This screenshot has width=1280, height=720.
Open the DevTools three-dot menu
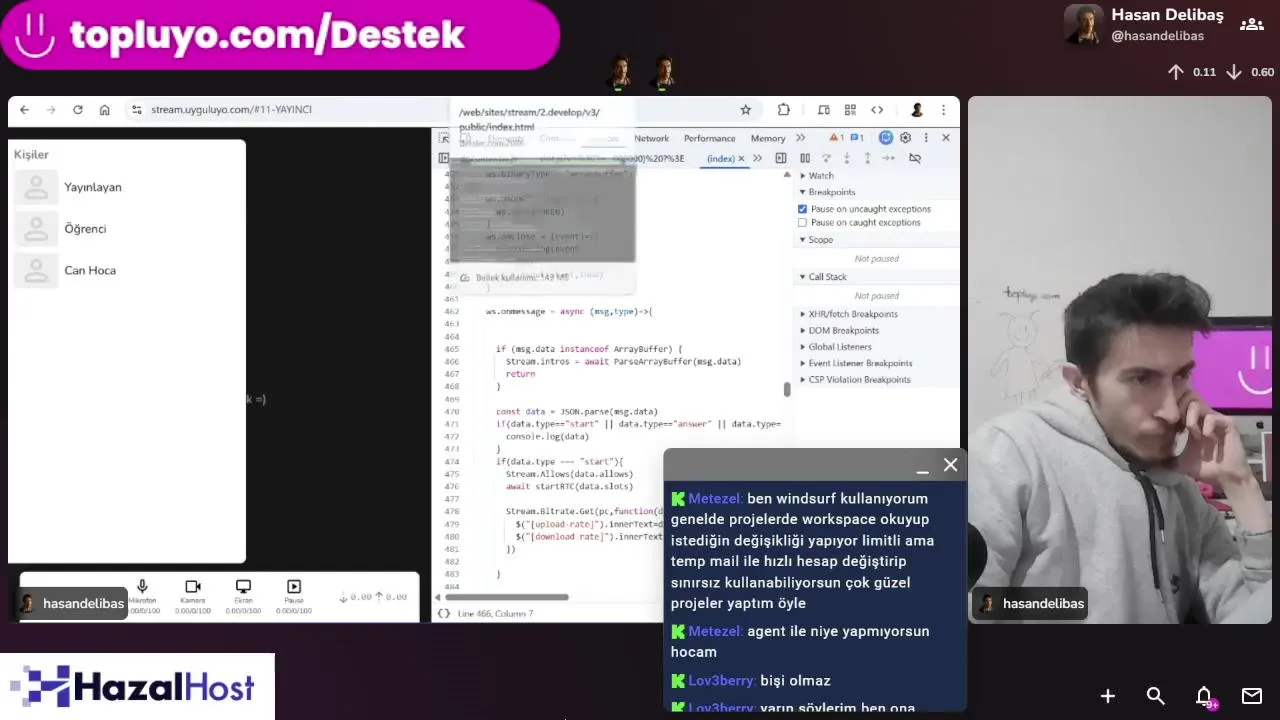926,138
